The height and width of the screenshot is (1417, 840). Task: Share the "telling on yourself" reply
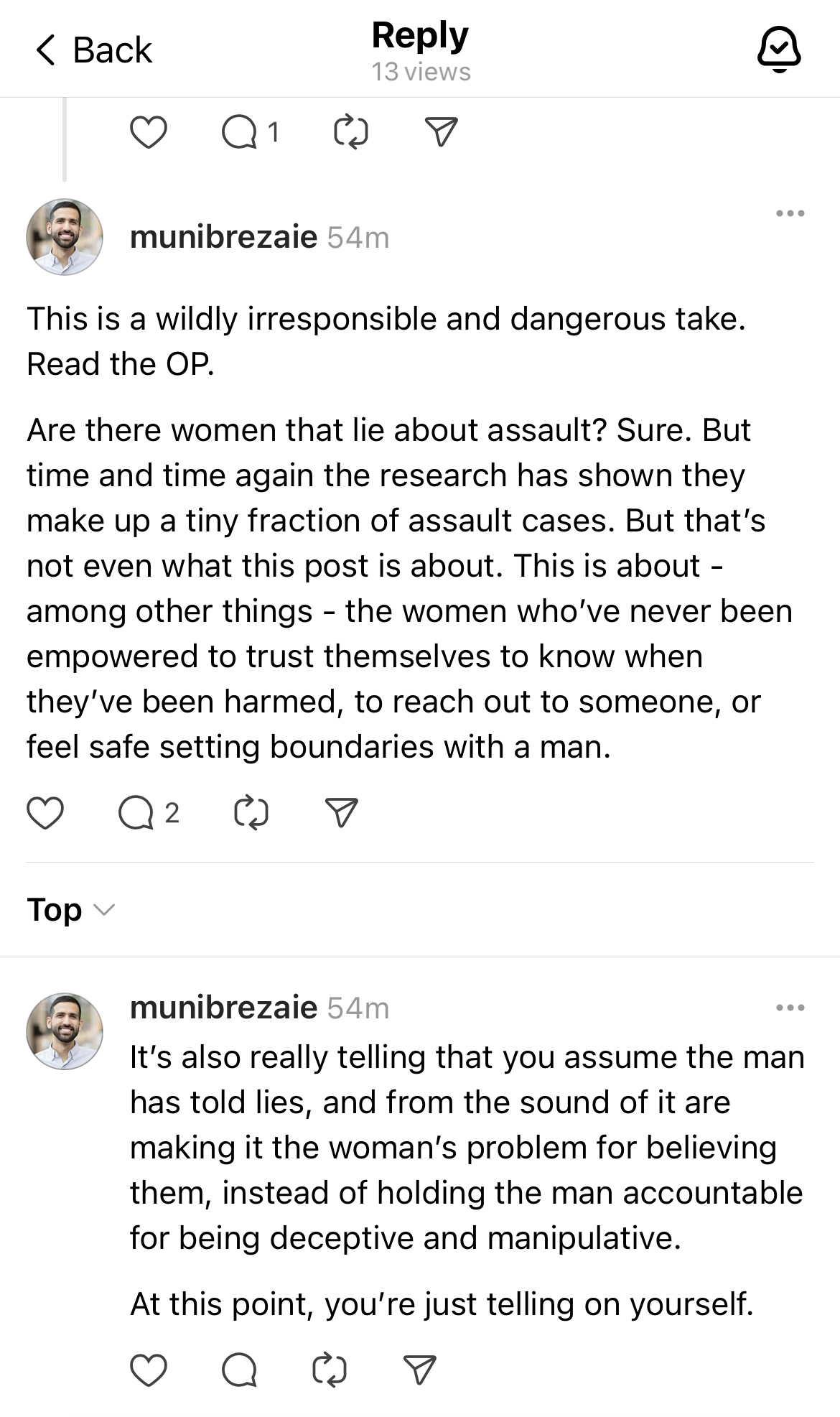pos(419,1370)
